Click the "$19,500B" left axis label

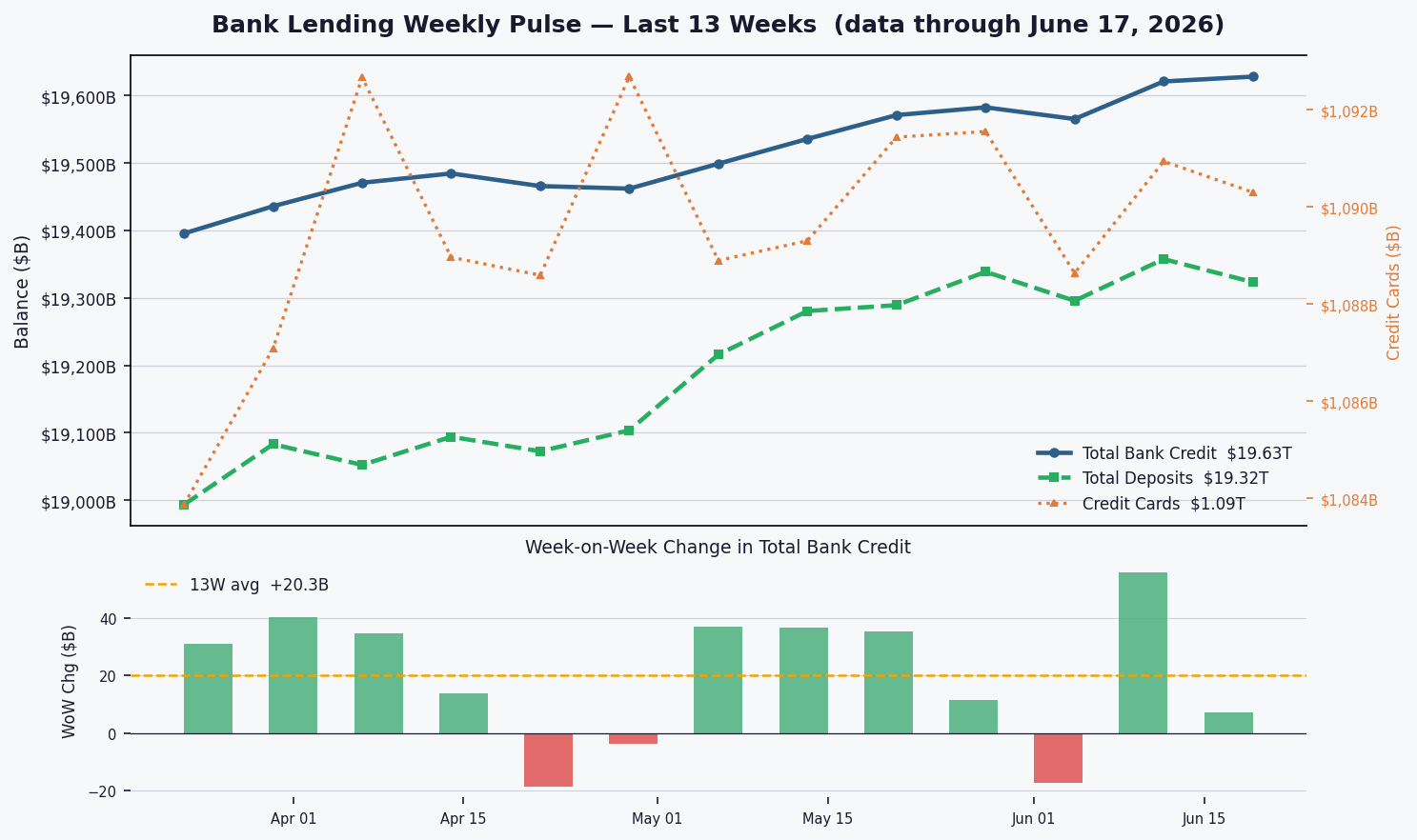(79, 165)
